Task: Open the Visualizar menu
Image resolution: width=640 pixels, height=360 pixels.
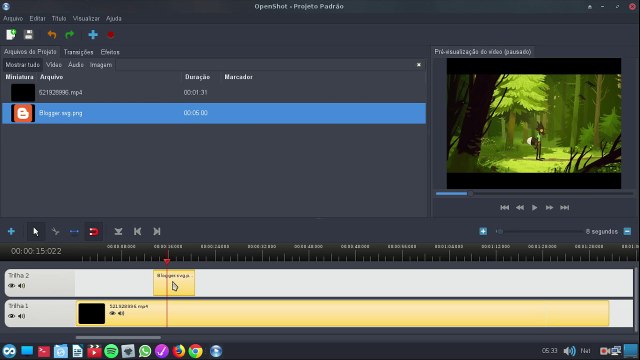Action: click(x=86, y=18)
